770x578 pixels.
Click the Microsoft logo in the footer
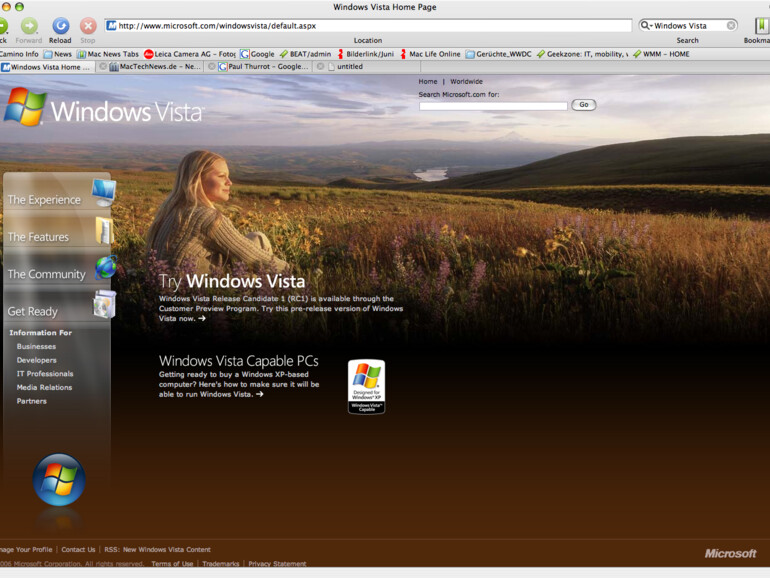tap(730, 553)
